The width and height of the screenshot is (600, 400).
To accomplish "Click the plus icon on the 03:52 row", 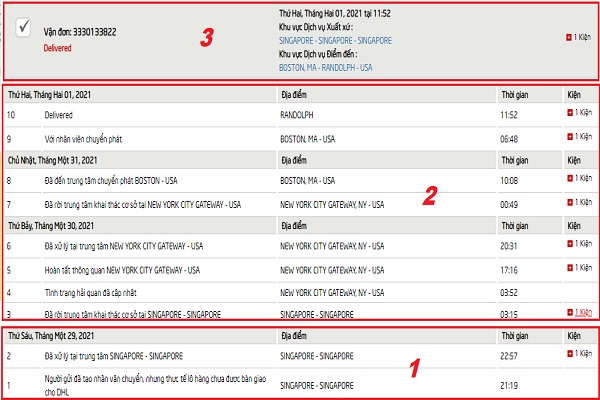I will point(570,291).
